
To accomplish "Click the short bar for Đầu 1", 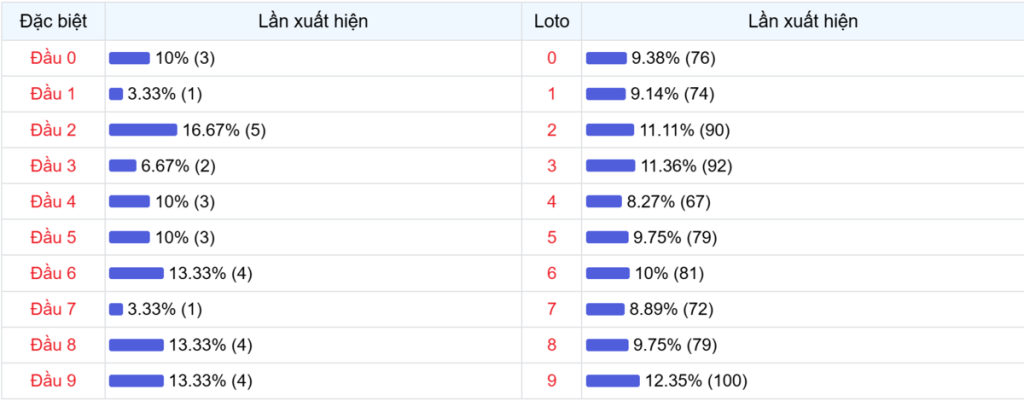I will click(x=116, y=94).
